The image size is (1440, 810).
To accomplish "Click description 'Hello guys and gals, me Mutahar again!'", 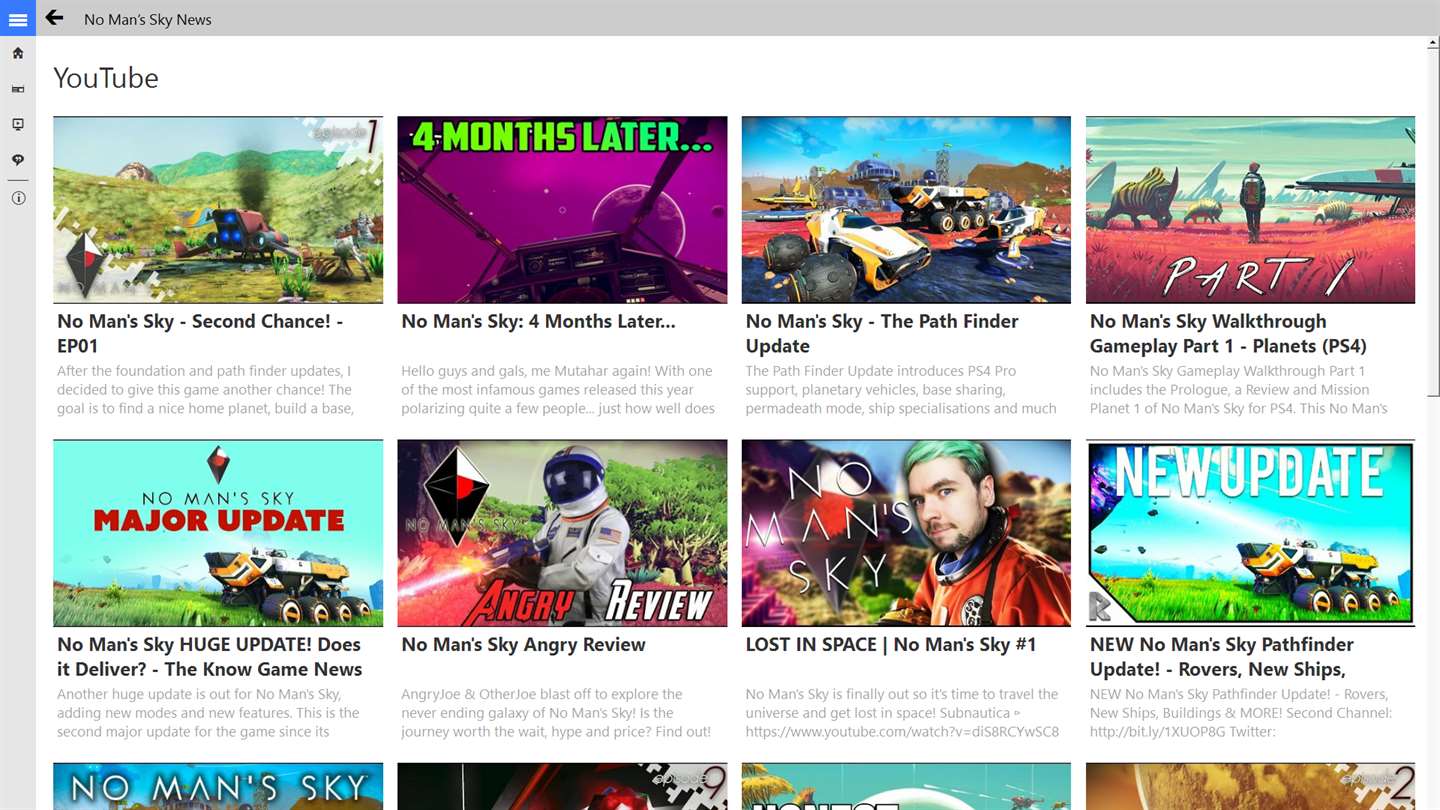I will click(558, 390).
